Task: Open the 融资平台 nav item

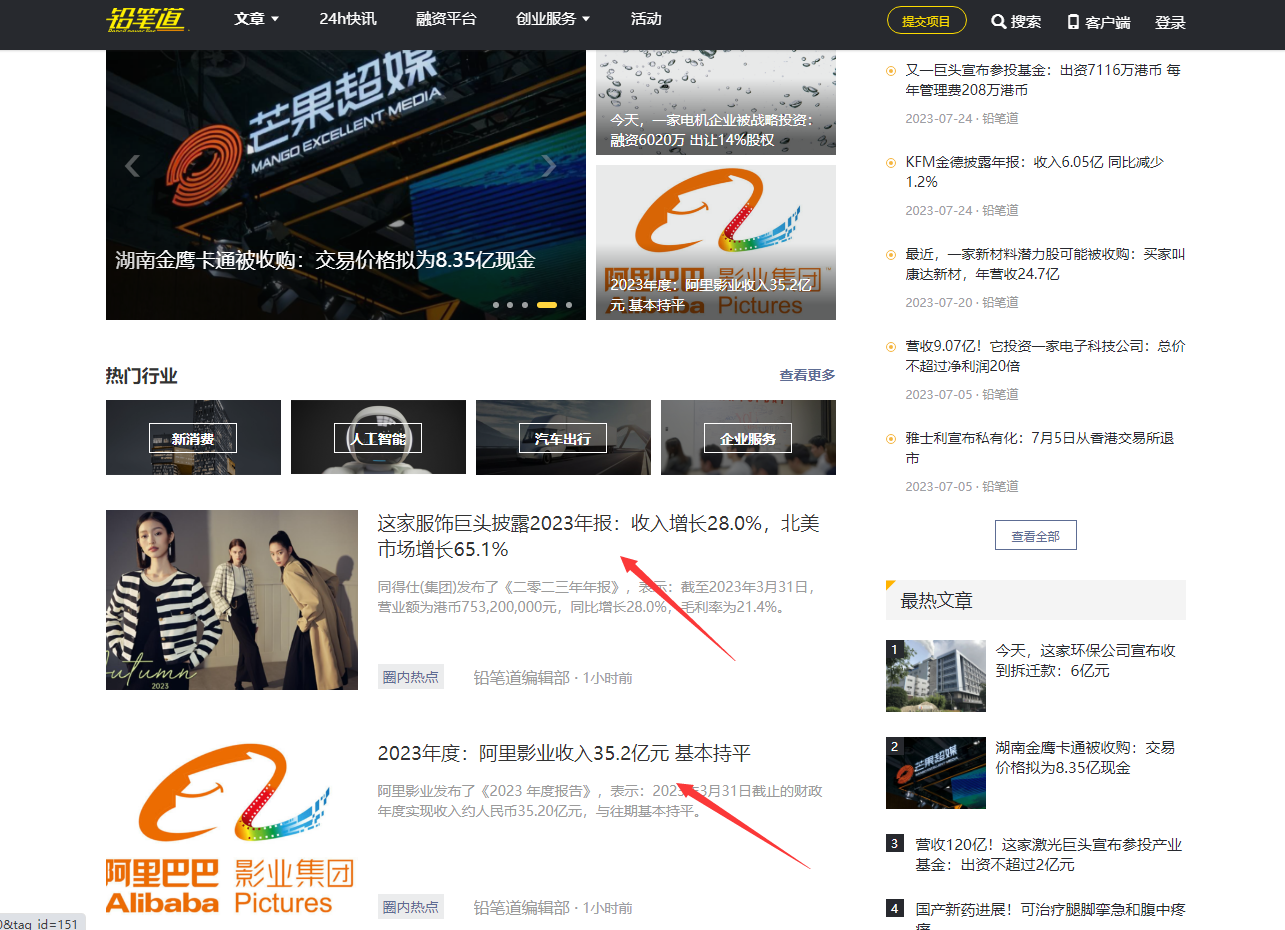Action: (446, 19)
